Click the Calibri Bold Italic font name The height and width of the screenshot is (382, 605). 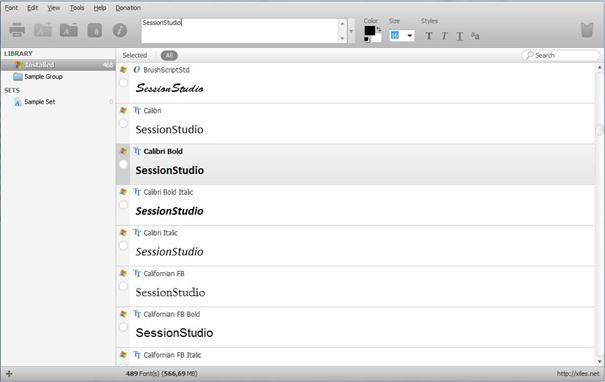(168, 192)
